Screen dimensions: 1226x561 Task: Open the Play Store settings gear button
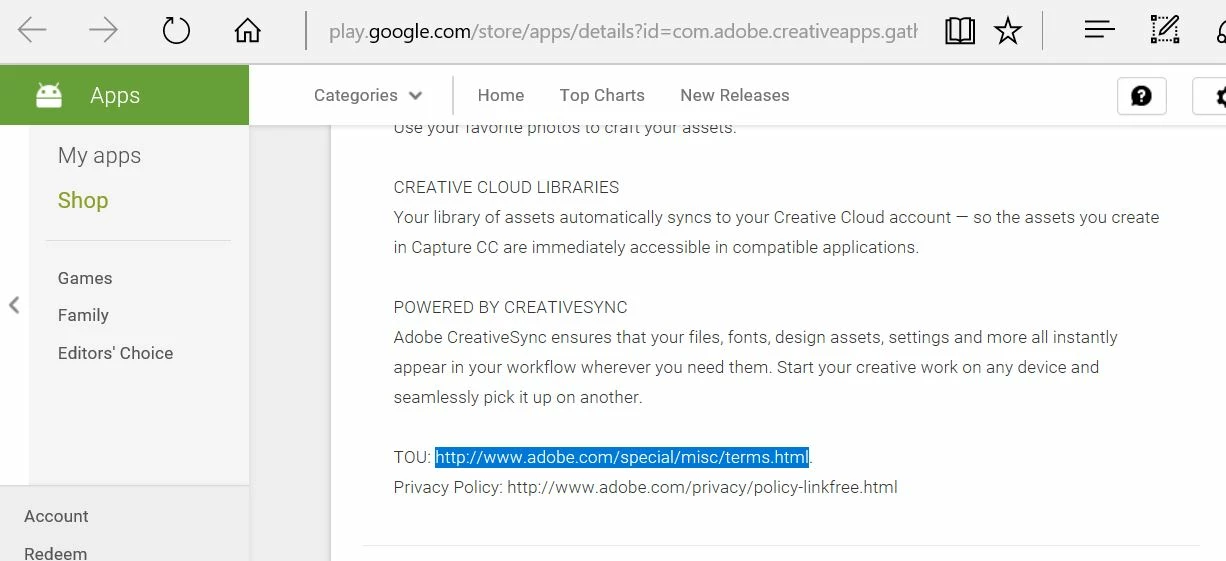tap(1210, 96)
